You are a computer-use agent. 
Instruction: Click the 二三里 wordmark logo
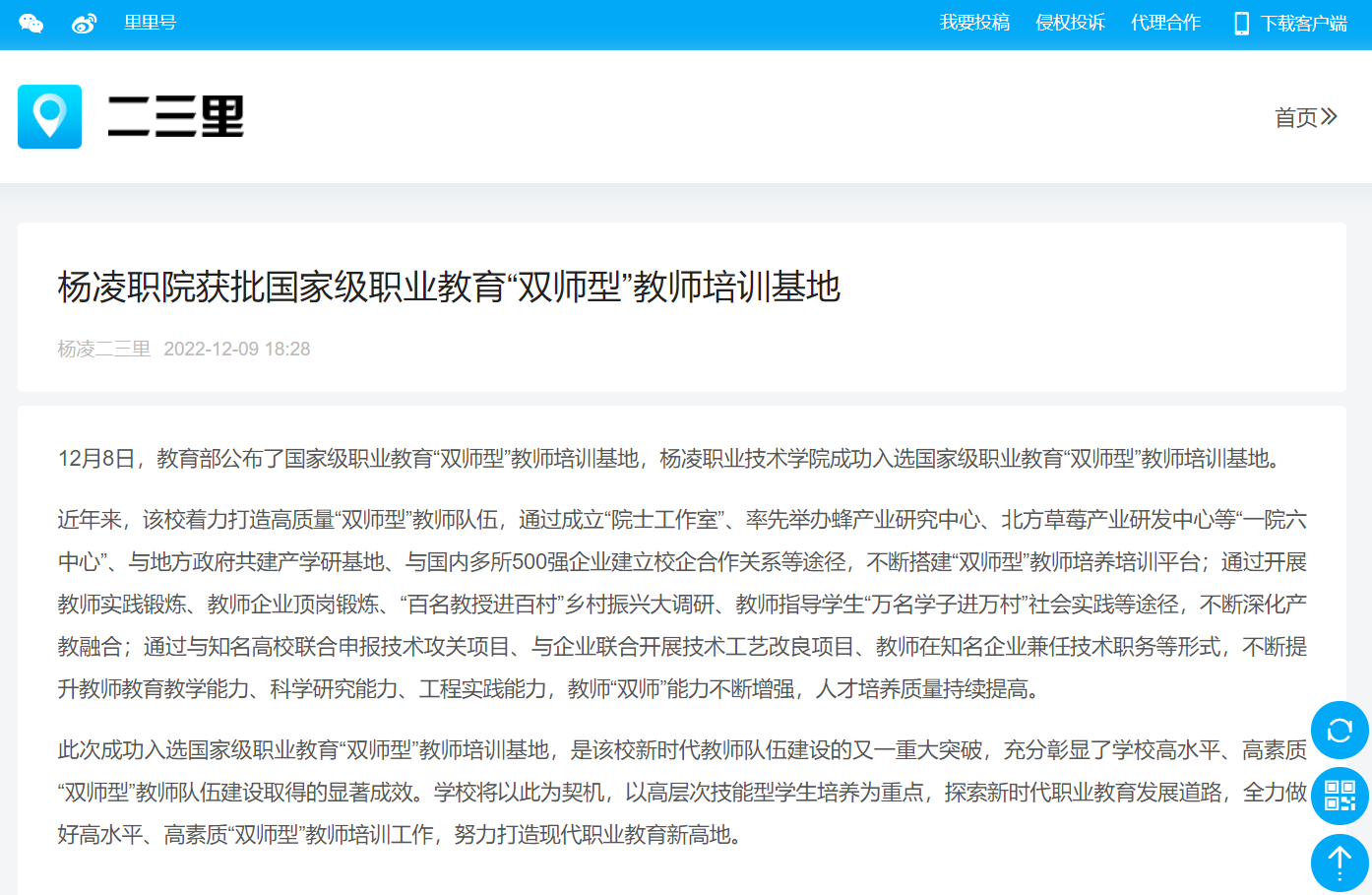tap(175, 116)
